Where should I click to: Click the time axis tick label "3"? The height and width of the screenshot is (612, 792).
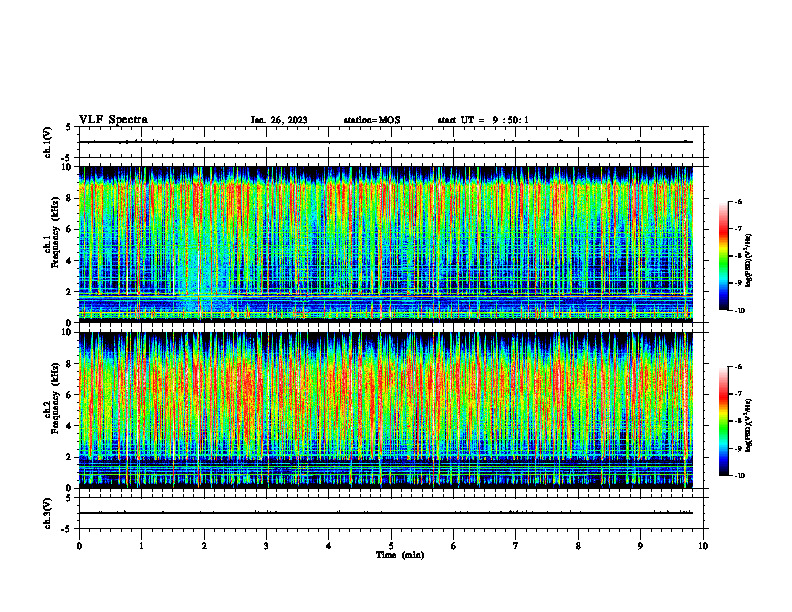pyautogui.click(x=266, y=546)
